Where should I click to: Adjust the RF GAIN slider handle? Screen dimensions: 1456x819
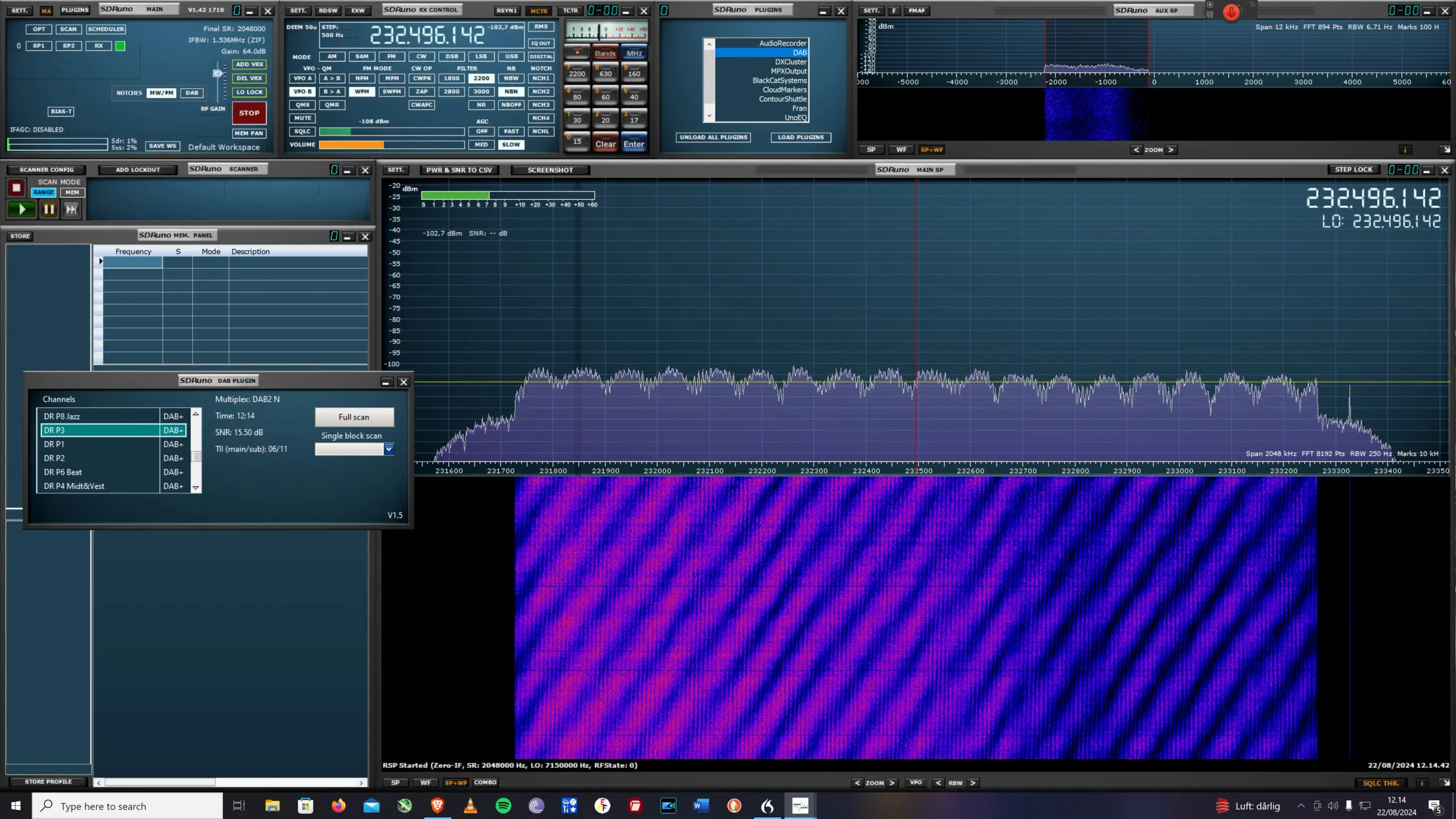click(217, 73)
